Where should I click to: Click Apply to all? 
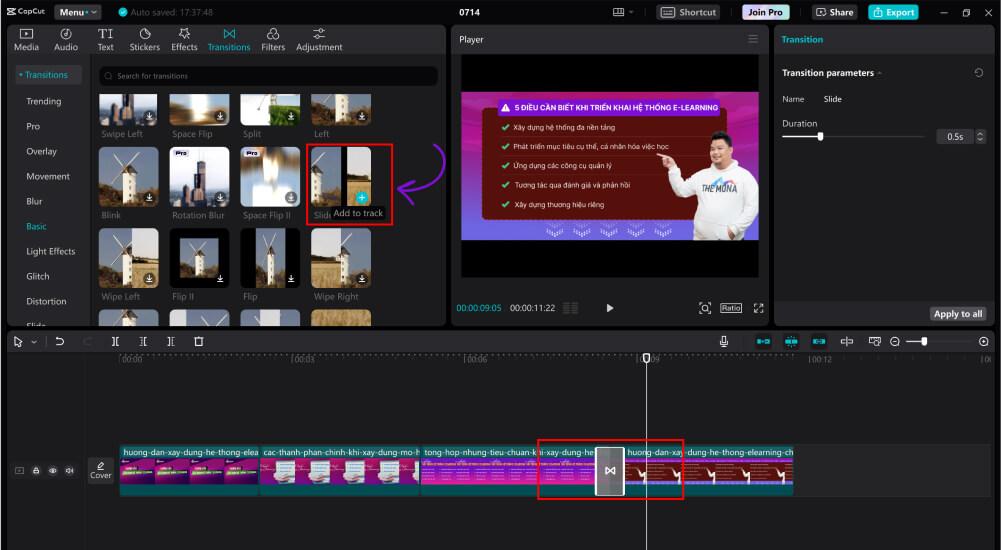pos(958,314)
